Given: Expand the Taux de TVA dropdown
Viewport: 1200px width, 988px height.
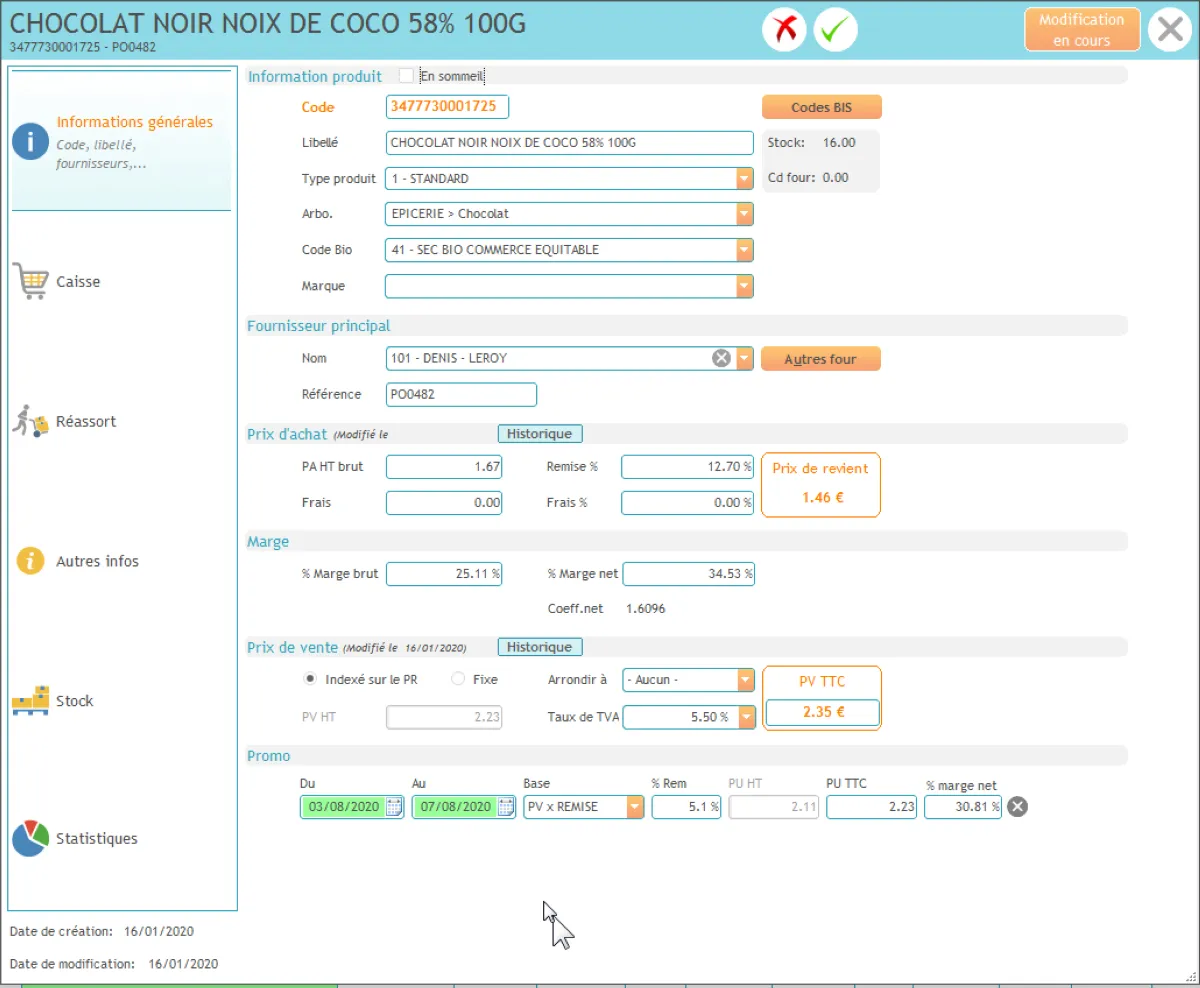Looking at the screenshot, I should [x=745, y=716].
